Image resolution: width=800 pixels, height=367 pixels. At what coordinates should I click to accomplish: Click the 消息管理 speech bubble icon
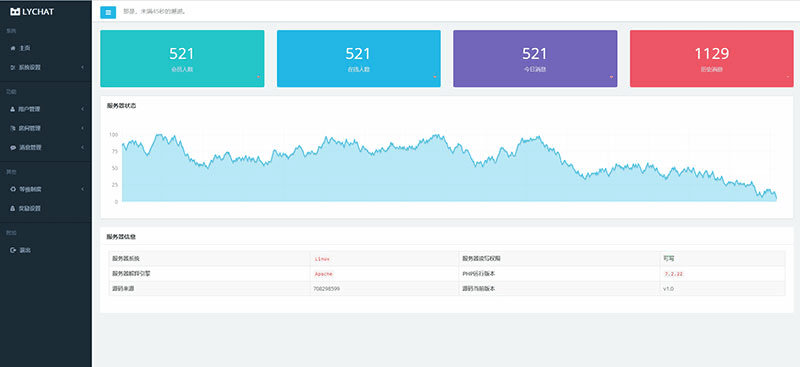click(13, 148)
